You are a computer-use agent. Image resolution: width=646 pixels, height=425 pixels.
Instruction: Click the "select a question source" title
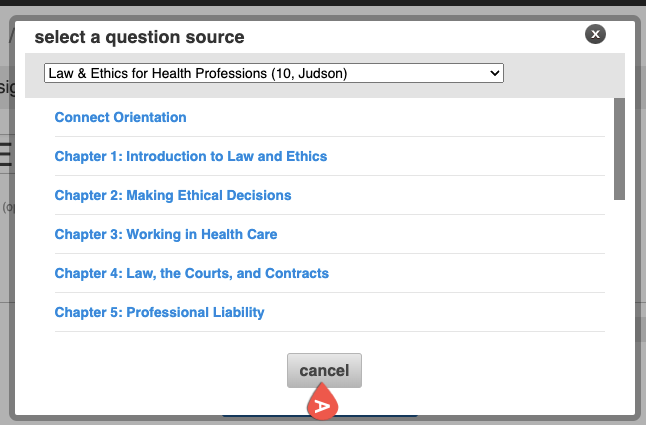pos(139,37)
